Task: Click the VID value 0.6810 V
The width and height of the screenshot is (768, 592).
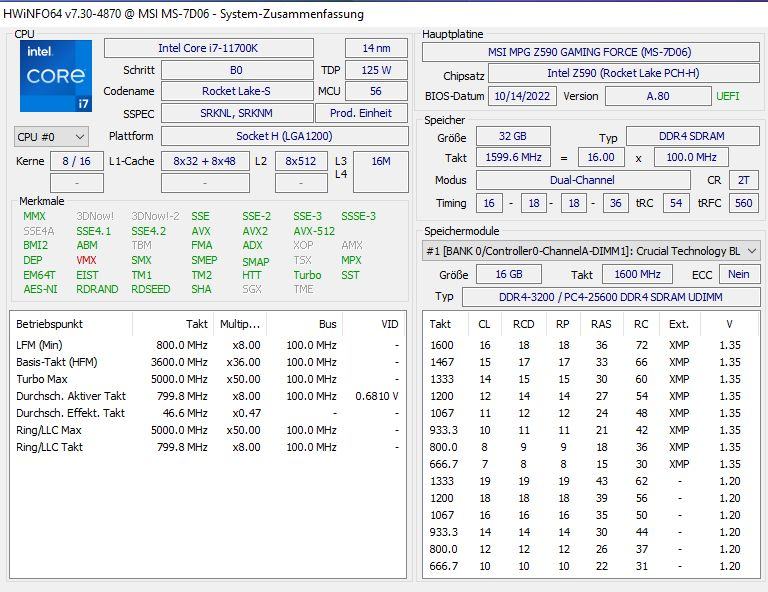Action: click(377, 396)
